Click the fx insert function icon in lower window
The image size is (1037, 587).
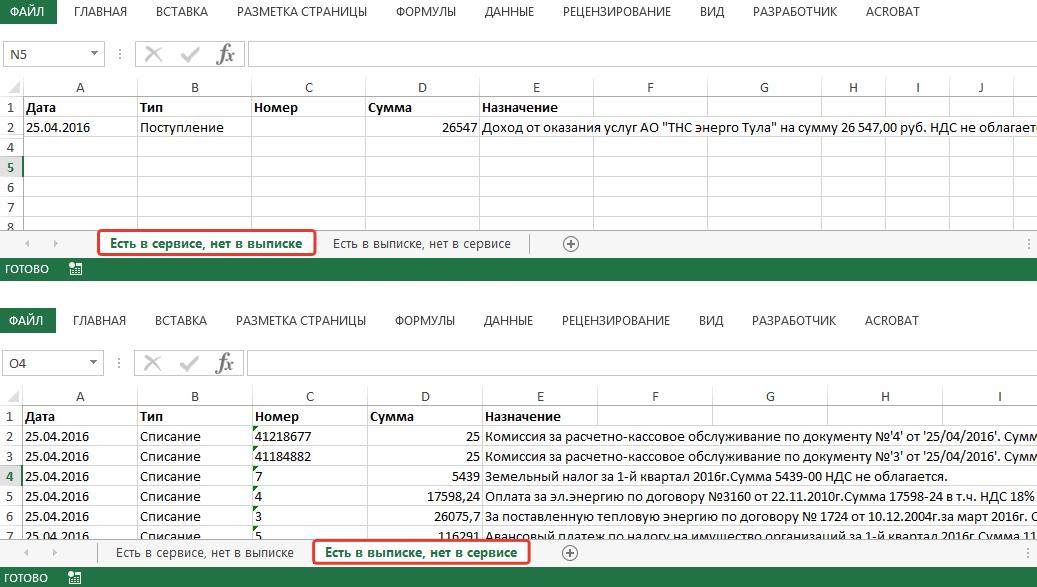tap(224, 363)
